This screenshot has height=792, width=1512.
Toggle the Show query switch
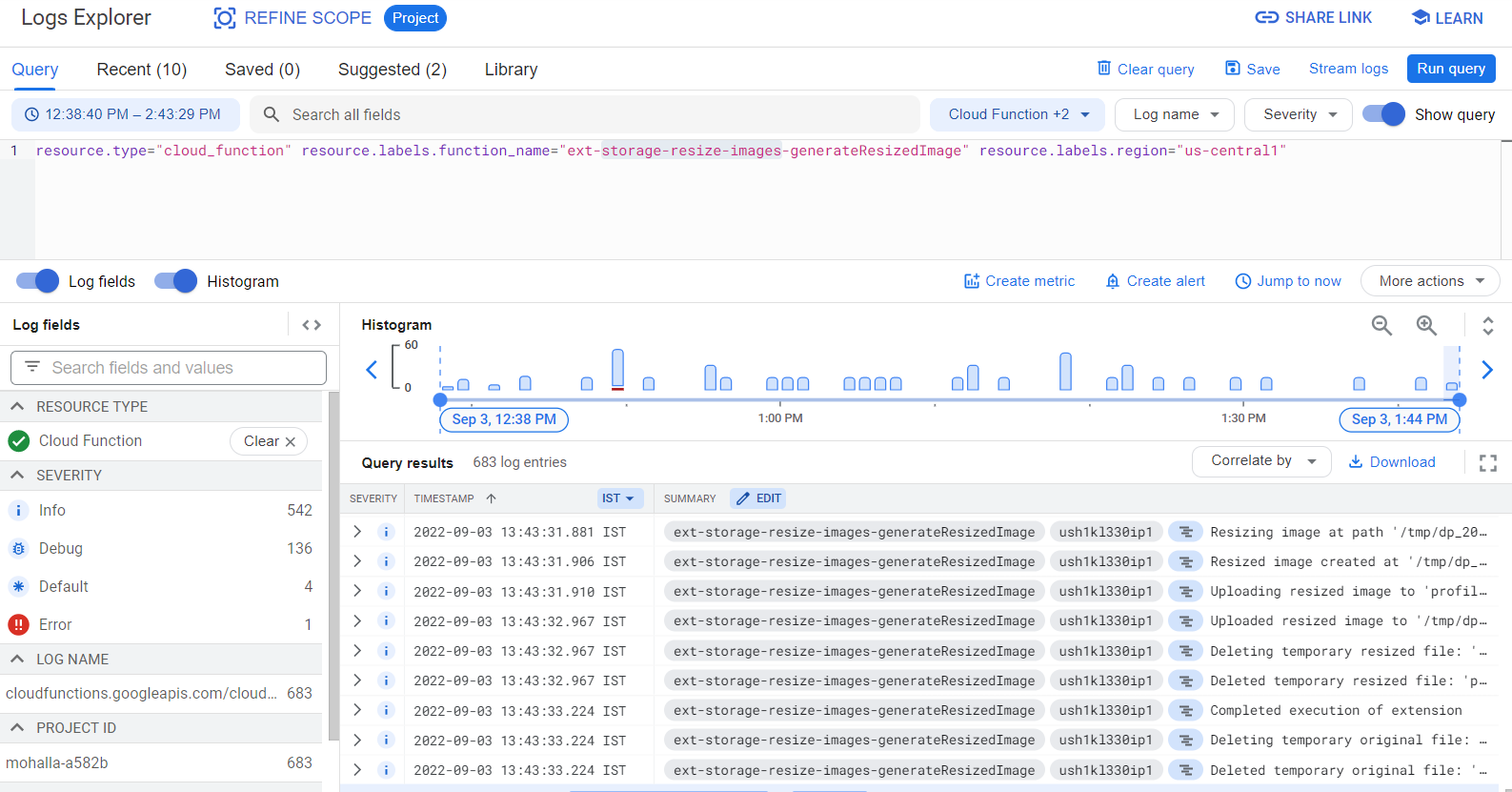pyautogui.click(x=1383, y=114)
